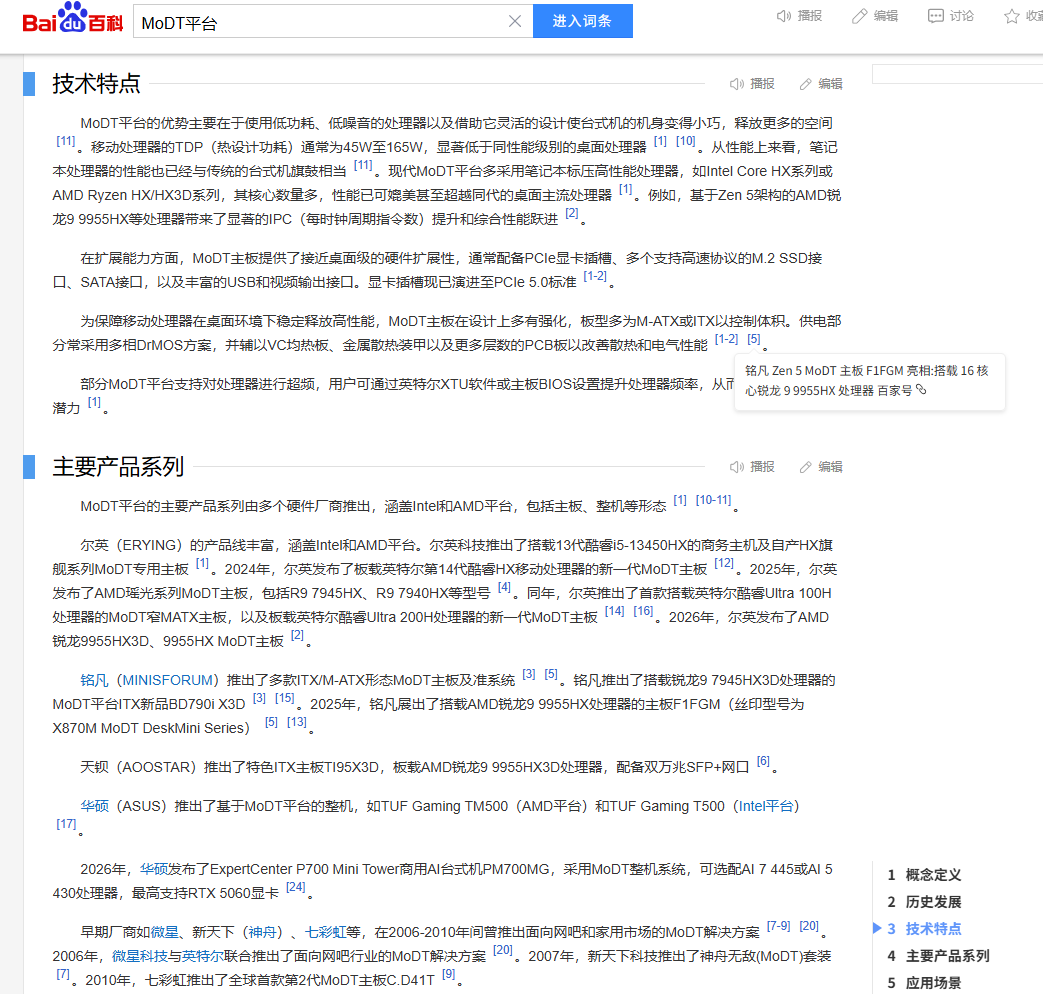Open 华硕 link before (ASUS)
This screenshot has width=1043, height=994.
click(x=94, y=806)
